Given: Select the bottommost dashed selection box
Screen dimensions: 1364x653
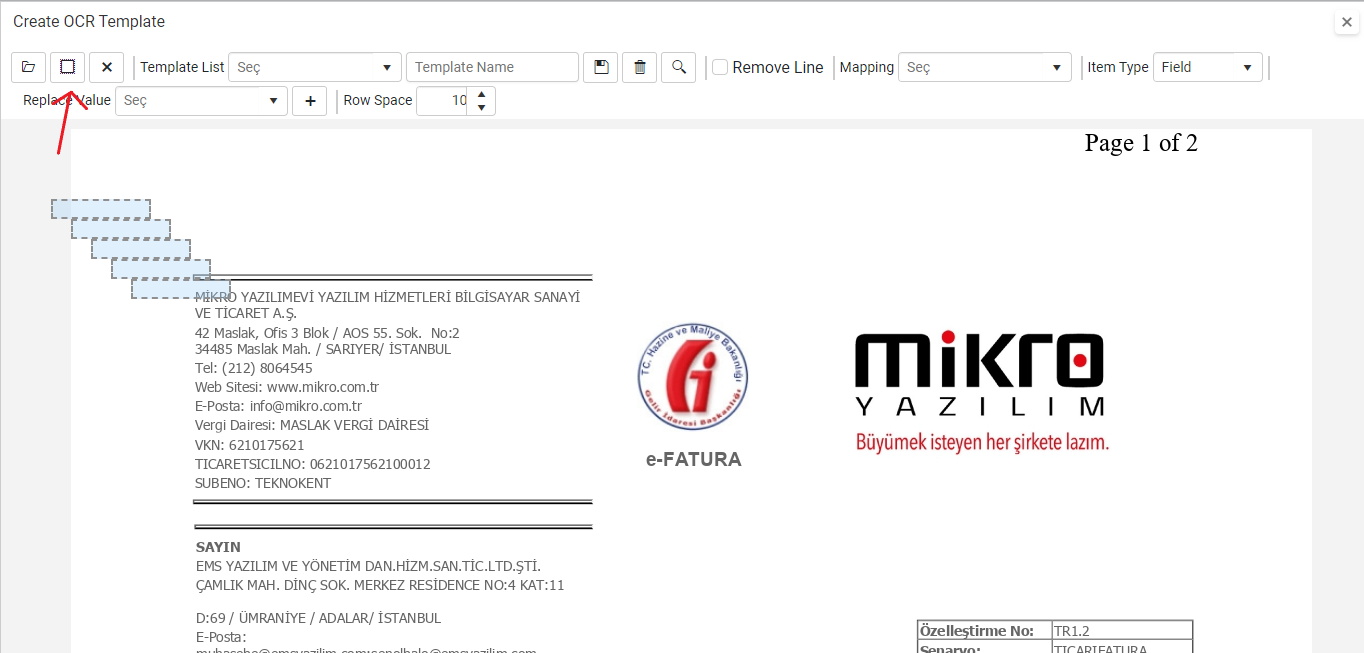Looking at the screenshot, I should tap(181, 289).
